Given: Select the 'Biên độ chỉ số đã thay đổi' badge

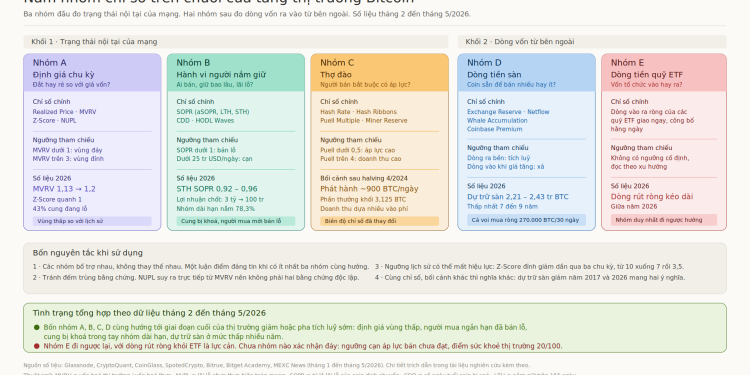Looking at the screenshot, I should [379, 221].
